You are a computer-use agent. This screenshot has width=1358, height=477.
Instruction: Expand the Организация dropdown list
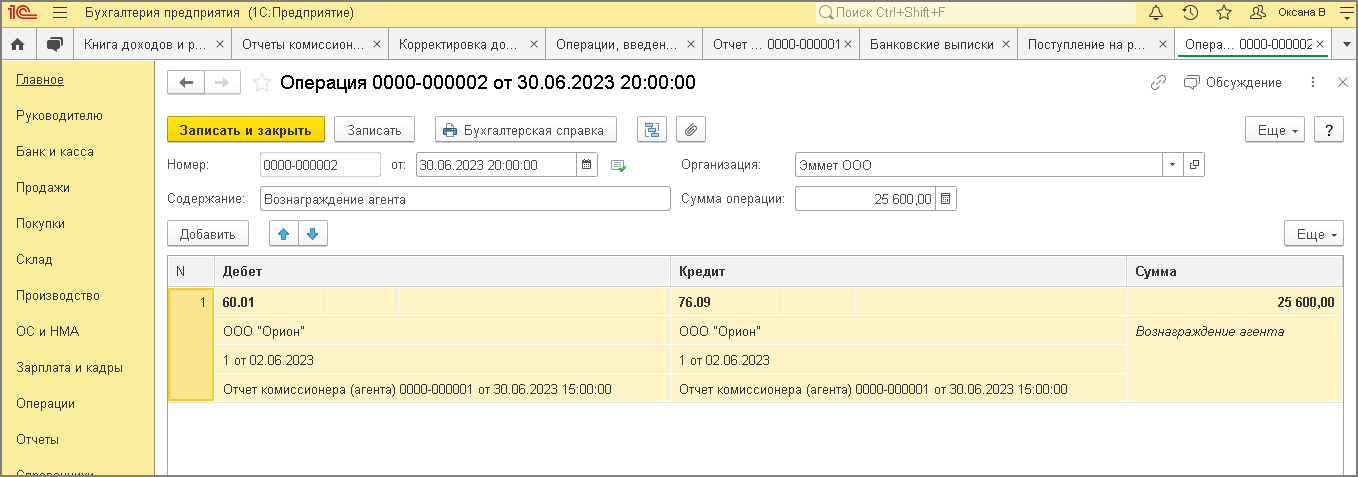1172,165
